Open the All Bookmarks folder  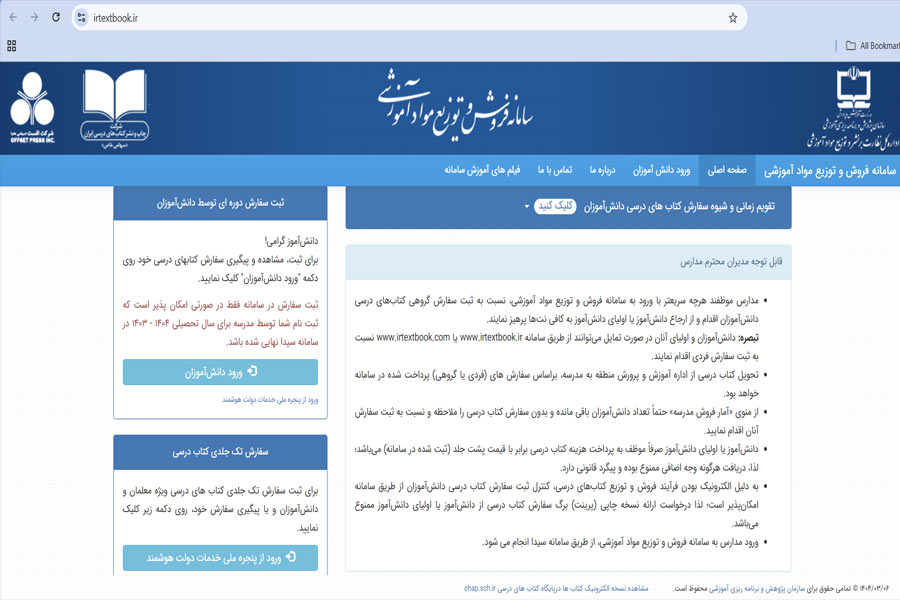[872, 46]
